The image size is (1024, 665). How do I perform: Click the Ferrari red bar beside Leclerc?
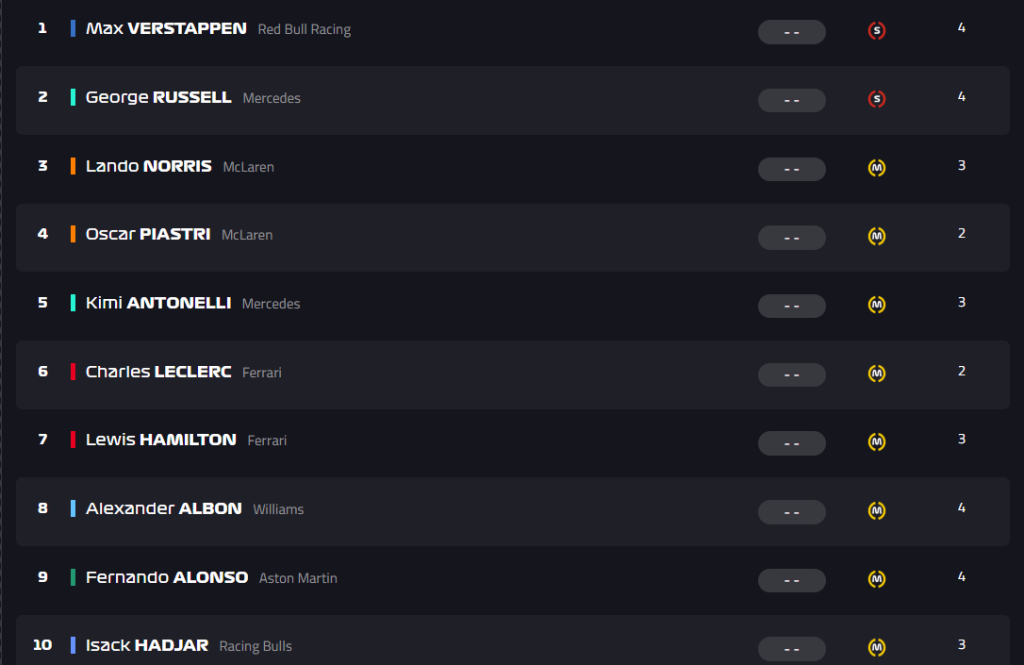(x=73, y=372)
